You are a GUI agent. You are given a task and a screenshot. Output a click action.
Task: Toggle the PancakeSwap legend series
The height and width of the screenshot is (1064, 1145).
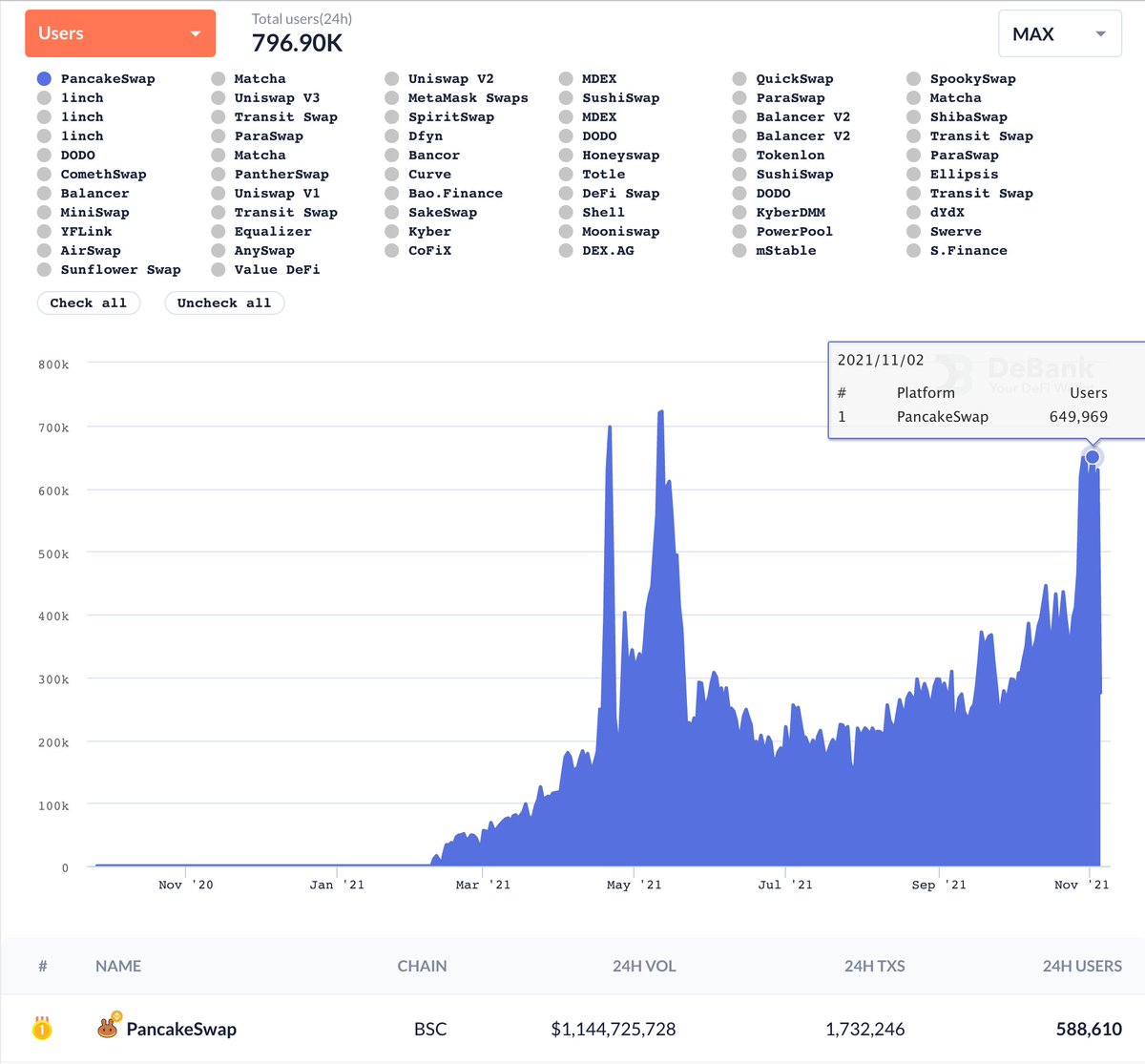(x=95, y=79)
